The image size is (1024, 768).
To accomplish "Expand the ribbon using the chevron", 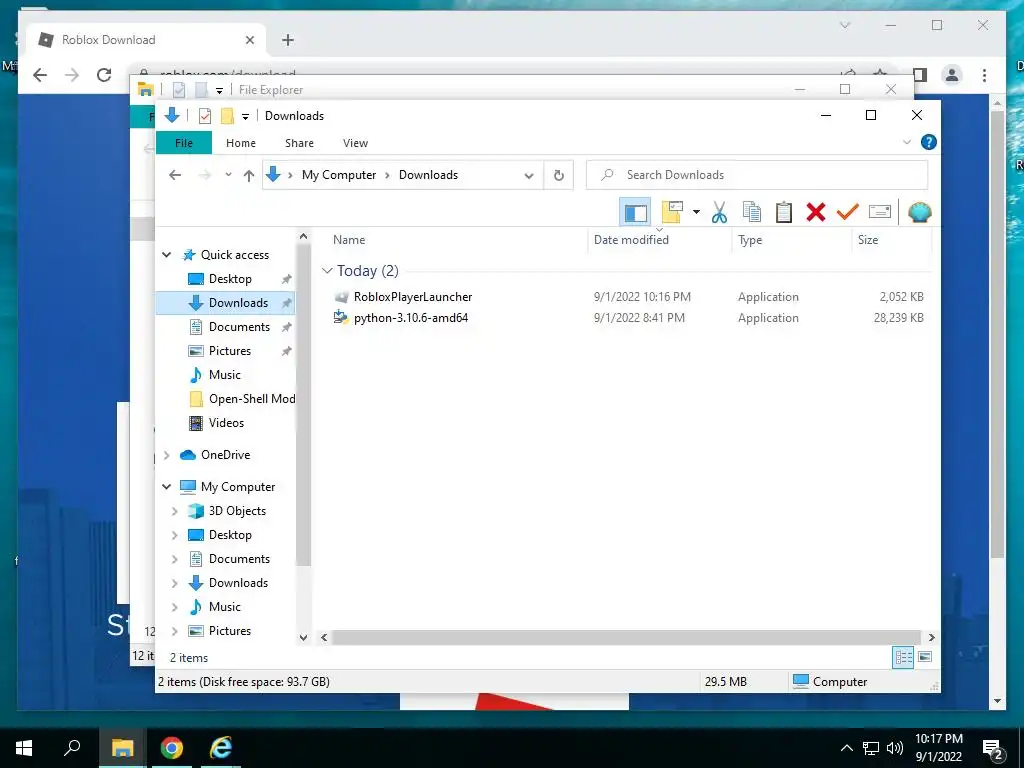I will [x=906, y=142].
